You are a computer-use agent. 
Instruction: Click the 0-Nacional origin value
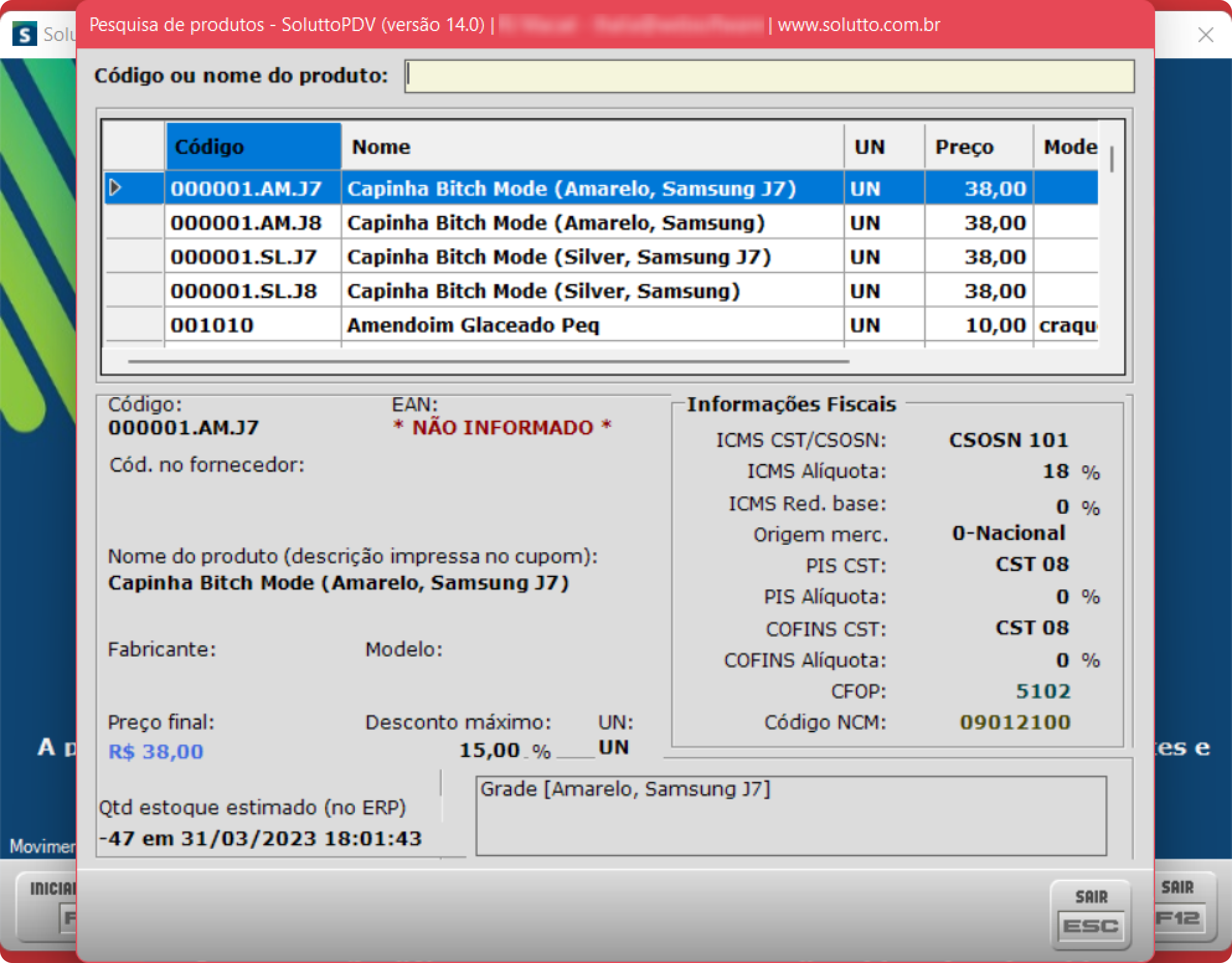tap(1008, 533)
